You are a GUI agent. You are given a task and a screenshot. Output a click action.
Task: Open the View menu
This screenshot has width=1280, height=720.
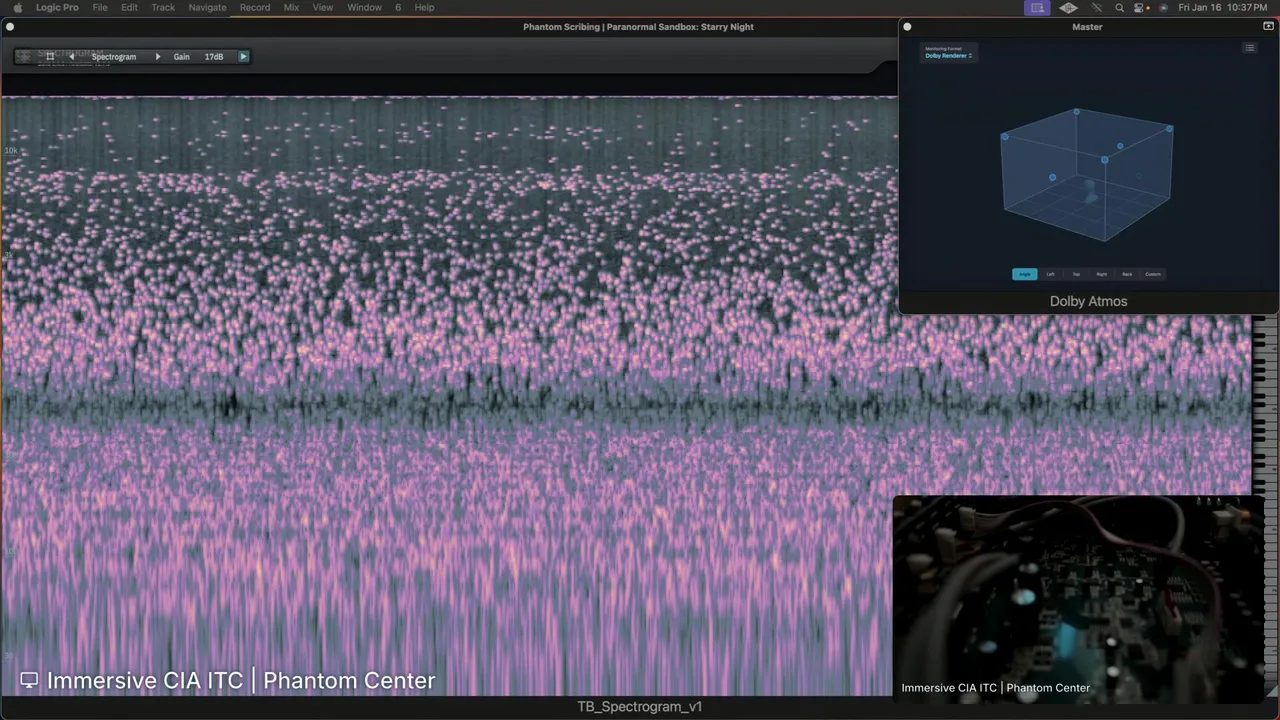tap(323, 7)
